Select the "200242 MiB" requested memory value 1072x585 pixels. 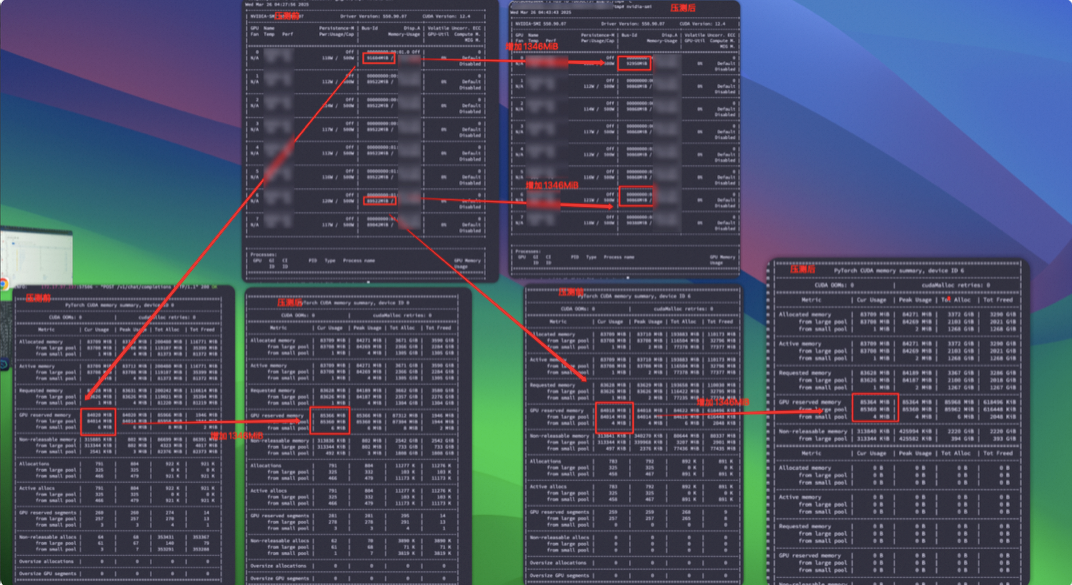coord(167,391)
